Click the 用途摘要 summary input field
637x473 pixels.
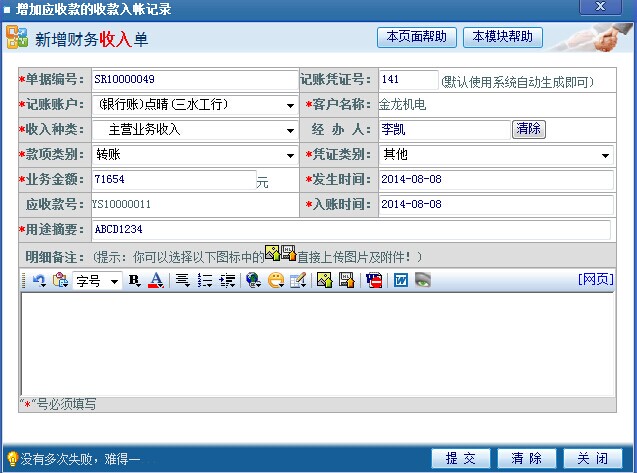pos(350,229)
